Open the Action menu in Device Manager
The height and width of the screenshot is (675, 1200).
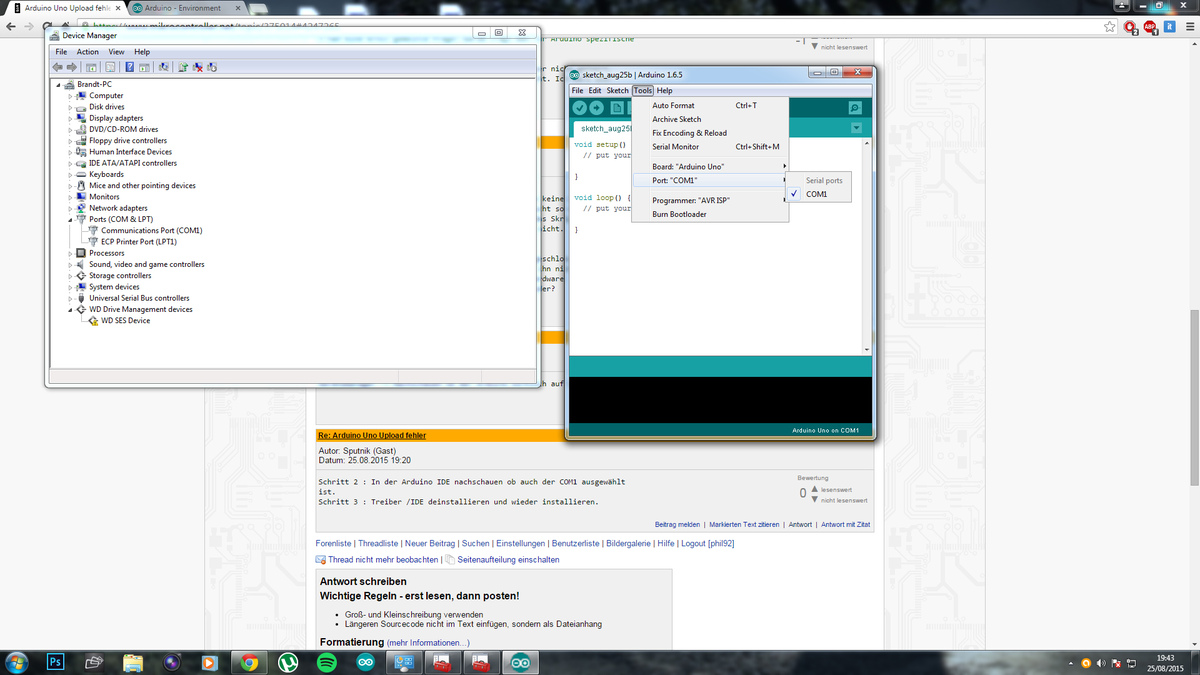[88, 52]
